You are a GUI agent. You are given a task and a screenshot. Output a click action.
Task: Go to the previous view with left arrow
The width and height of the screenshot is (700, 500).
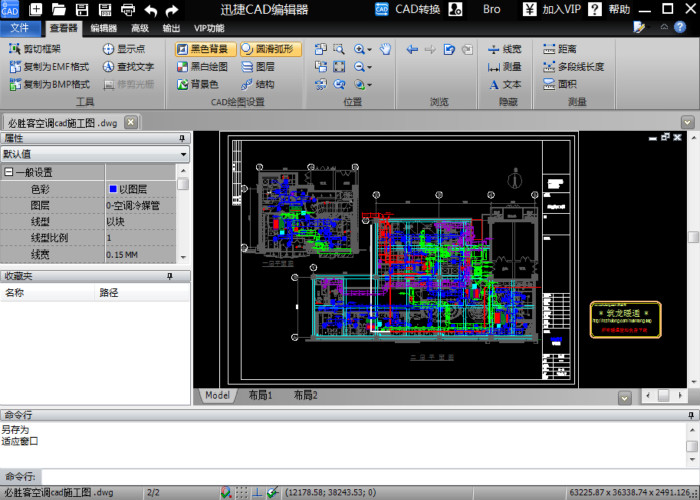(412, 49)
